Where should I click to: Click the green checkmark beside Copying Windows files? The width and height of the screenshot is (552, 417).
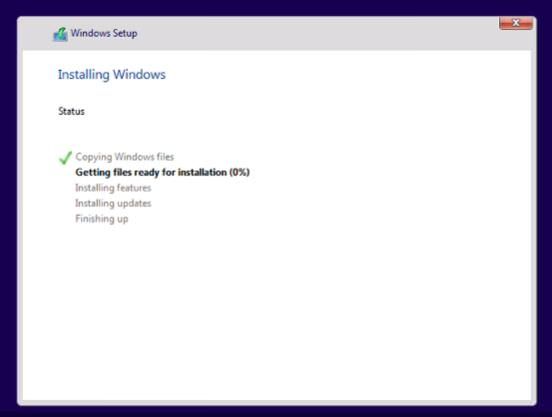pos(65,157)
